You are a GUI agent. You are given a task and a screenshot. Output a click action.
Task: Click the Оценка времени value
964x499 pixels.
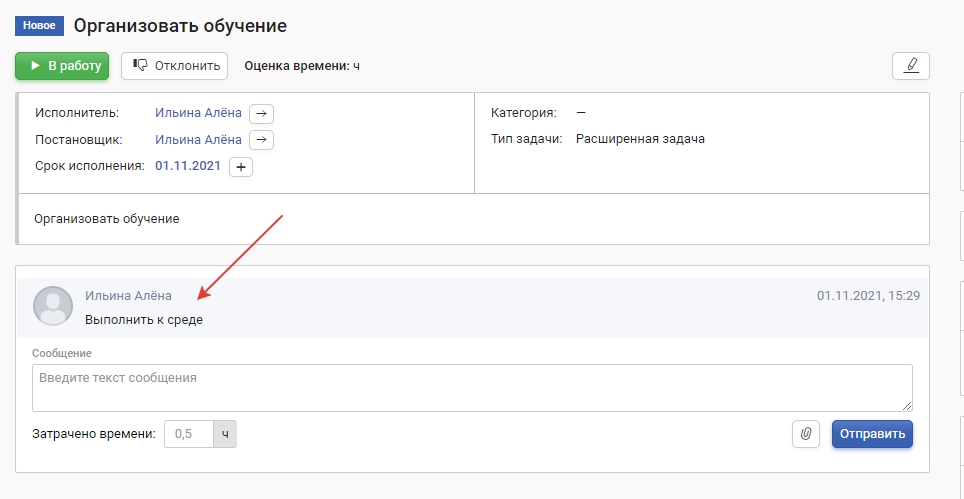click(x=356, y=66)
